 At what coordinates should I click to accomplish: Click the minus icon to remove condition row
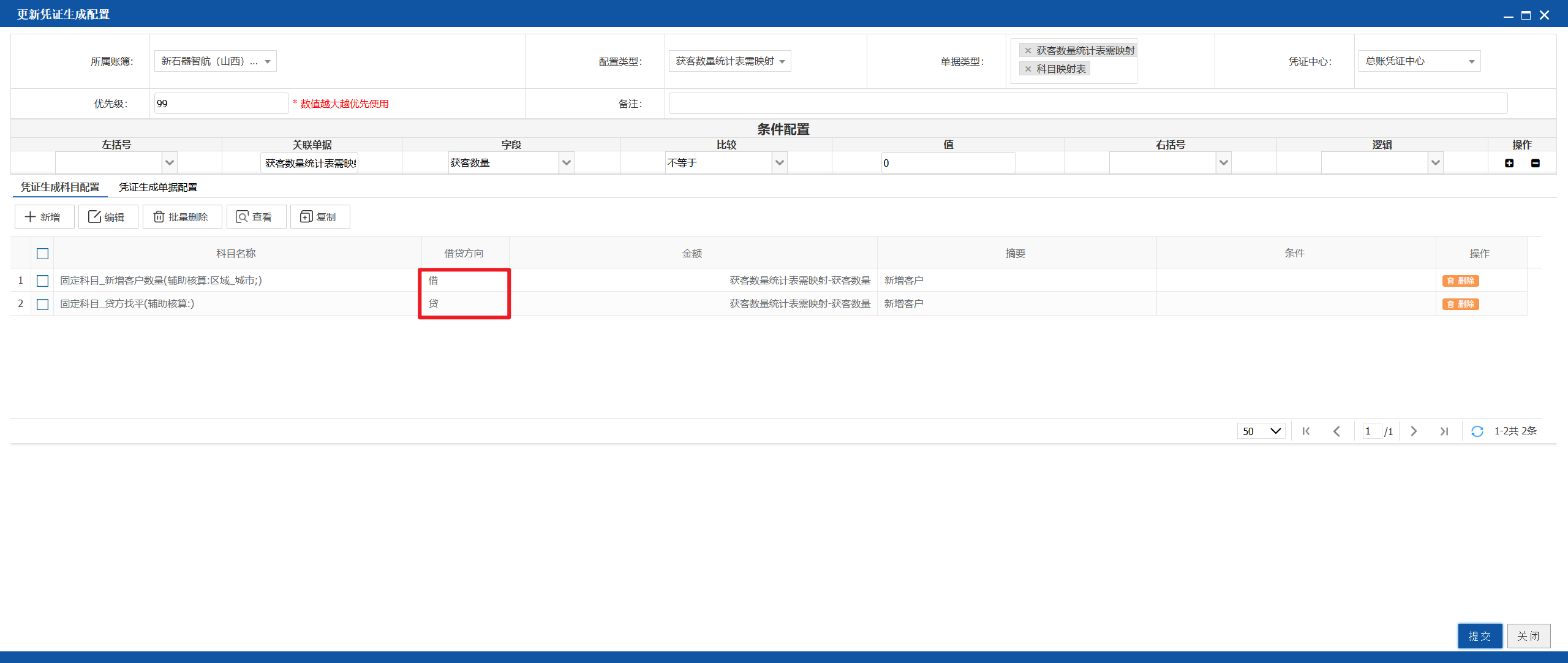(x=1536, y=163)
